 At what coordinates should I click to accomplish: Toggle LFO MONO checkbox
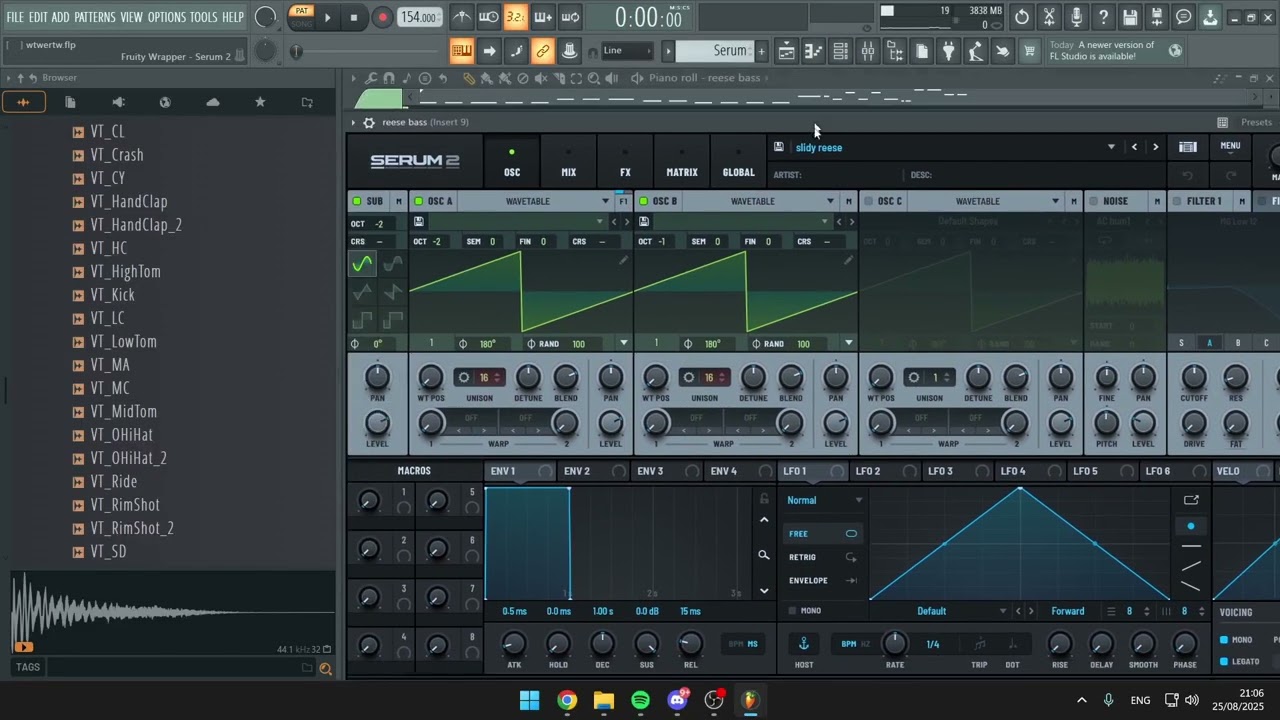pos(793,611)
